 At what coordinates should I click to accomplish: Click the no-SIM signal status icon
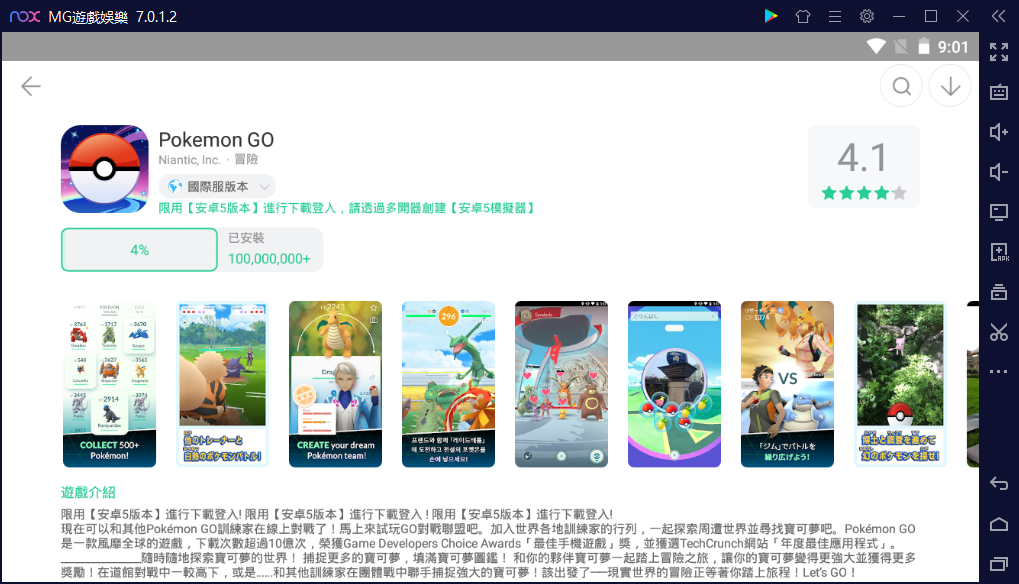tap(901, 46)
